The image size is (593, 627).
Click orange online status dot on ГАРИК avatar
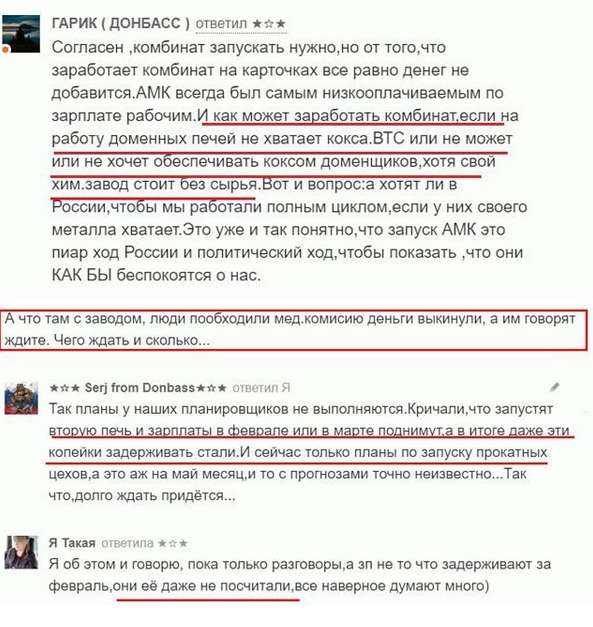[5, 50]
